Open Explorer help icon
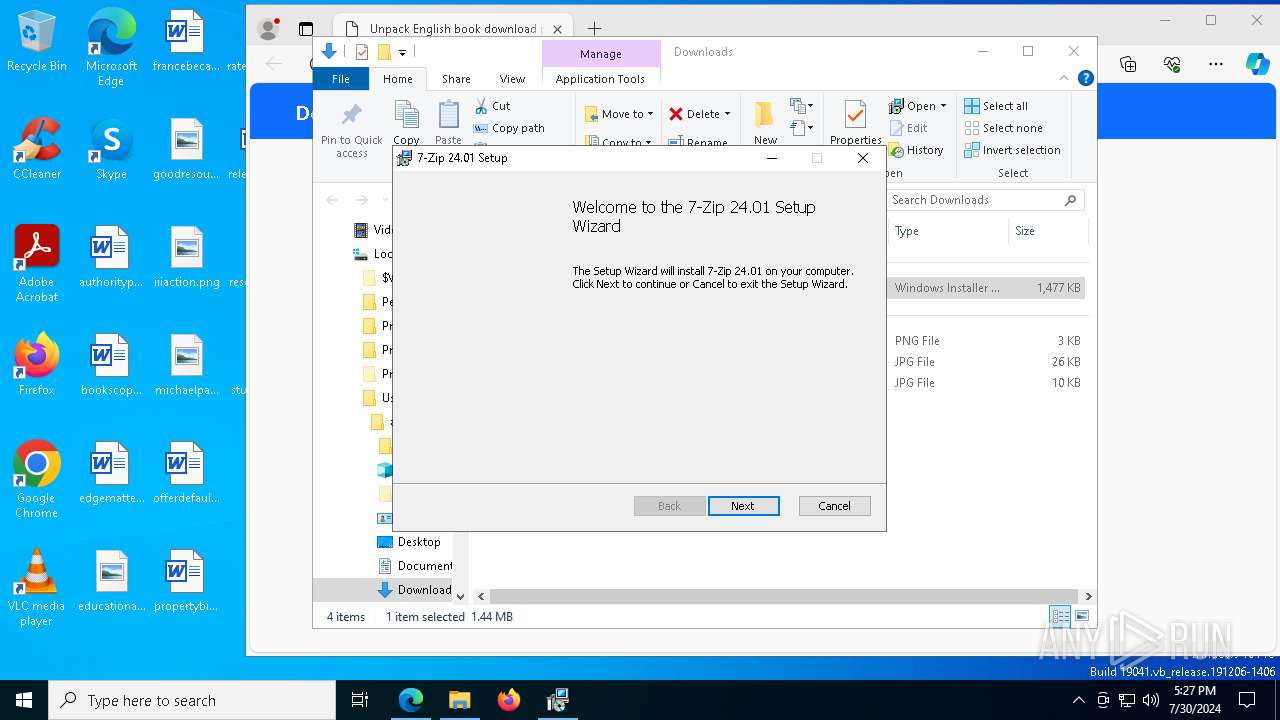The height and width of the screenshot is (720, 1280). (x=1085, y=78)
